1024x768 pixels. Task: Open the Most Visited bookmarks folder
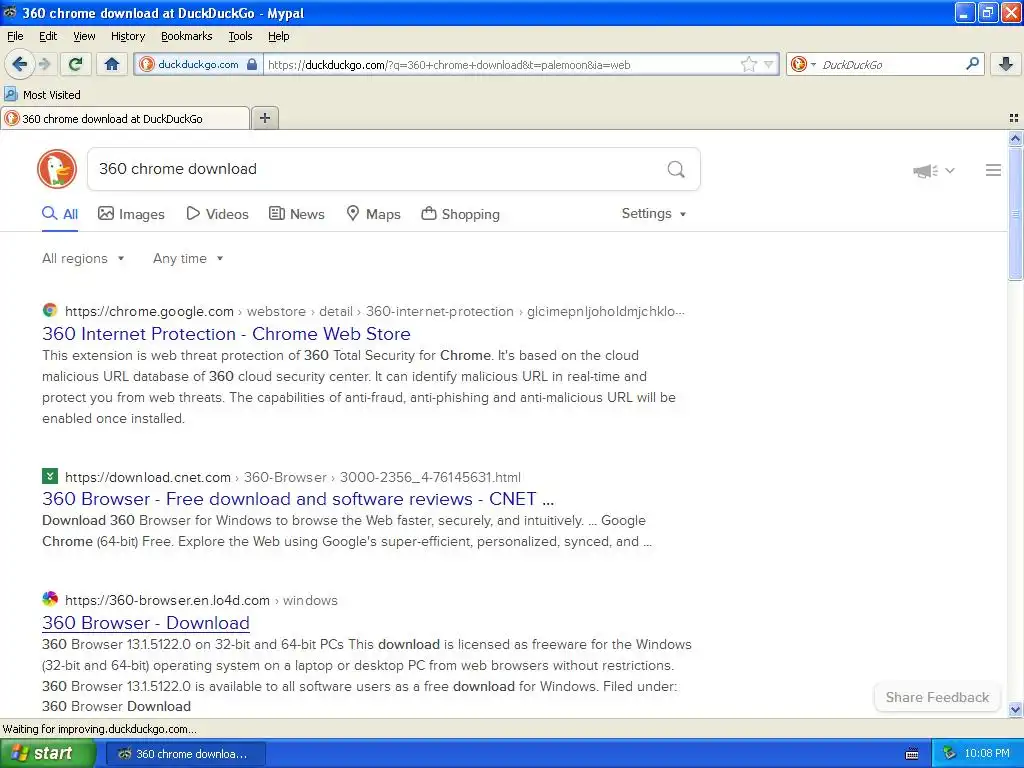[43, 95]
